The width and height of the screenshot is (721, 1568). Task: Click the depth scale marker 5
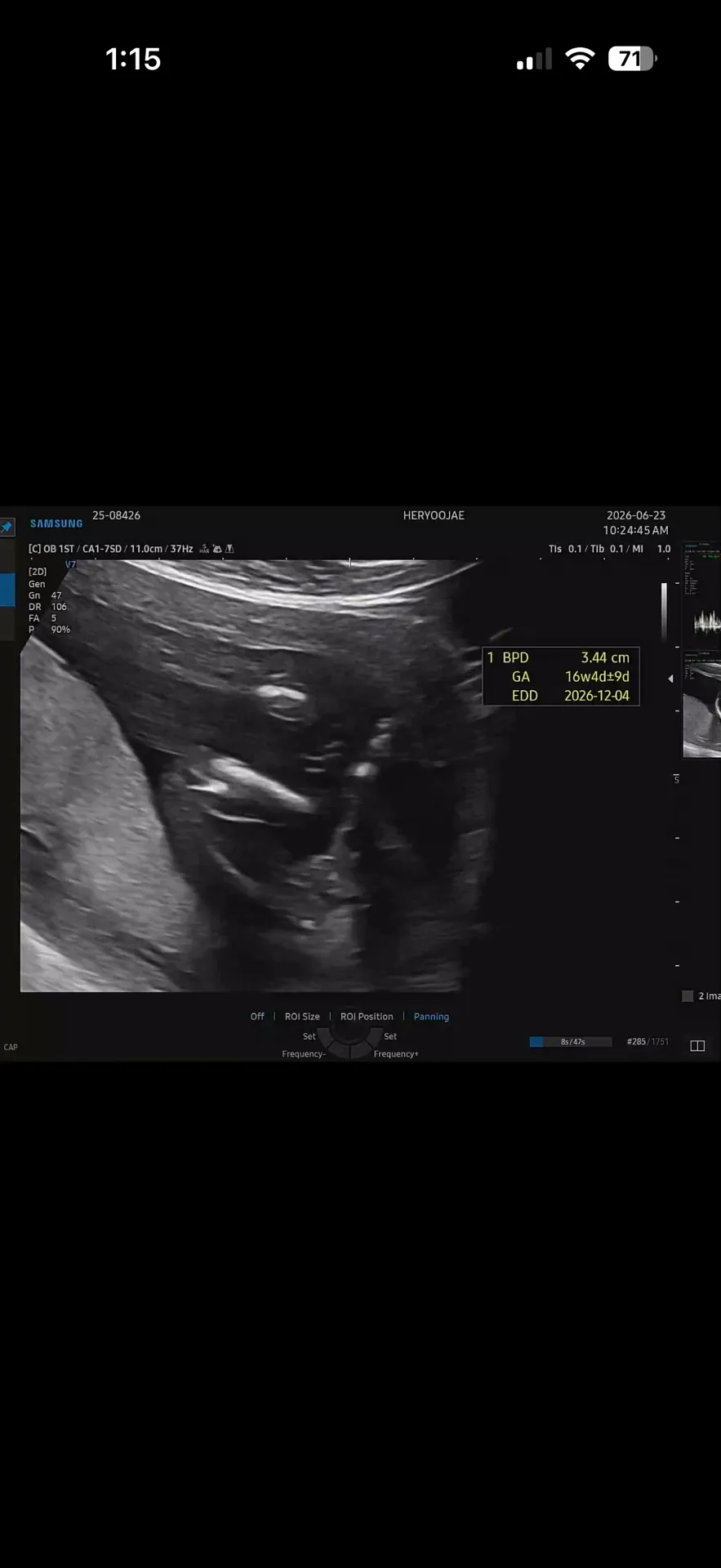point(676,779)
